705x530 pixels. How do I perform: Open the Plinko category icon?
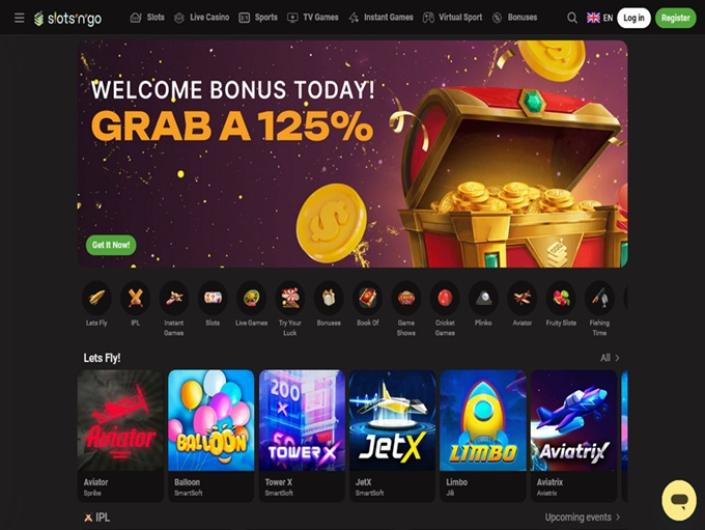click(x=483, y=297)
